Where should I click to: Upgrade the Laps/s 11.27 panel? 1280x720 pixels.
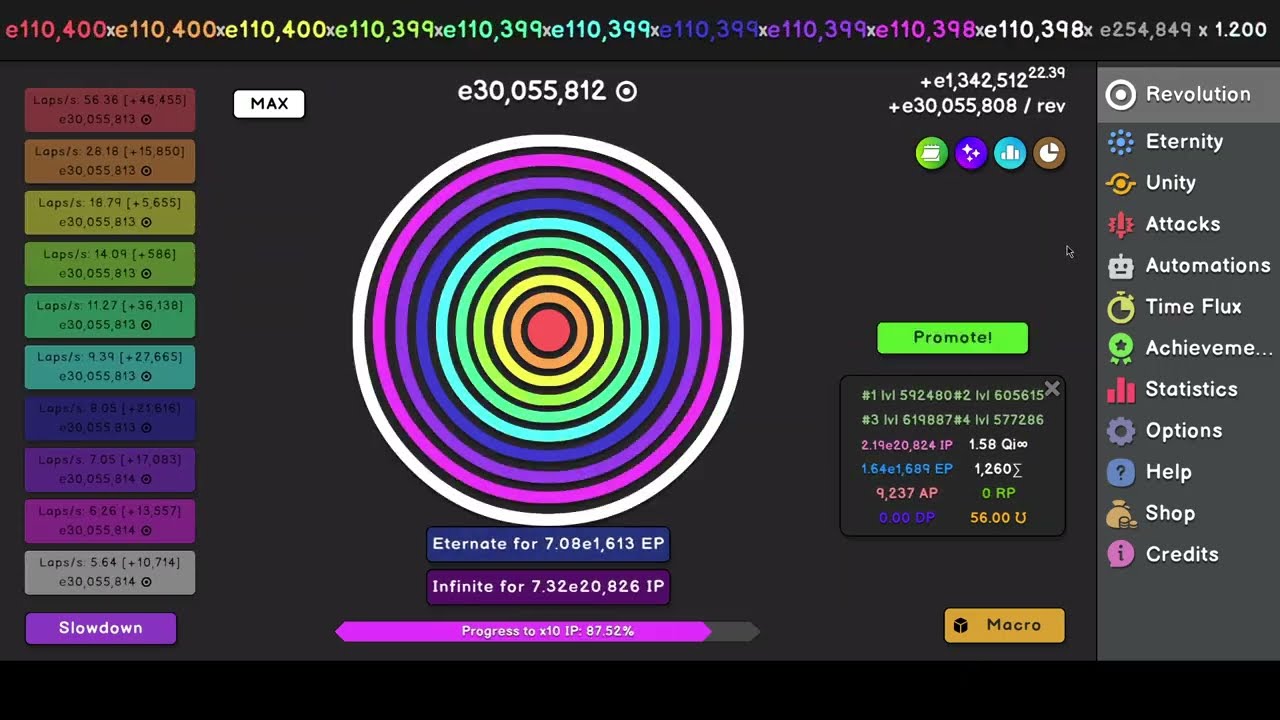(x=110, y=315)
